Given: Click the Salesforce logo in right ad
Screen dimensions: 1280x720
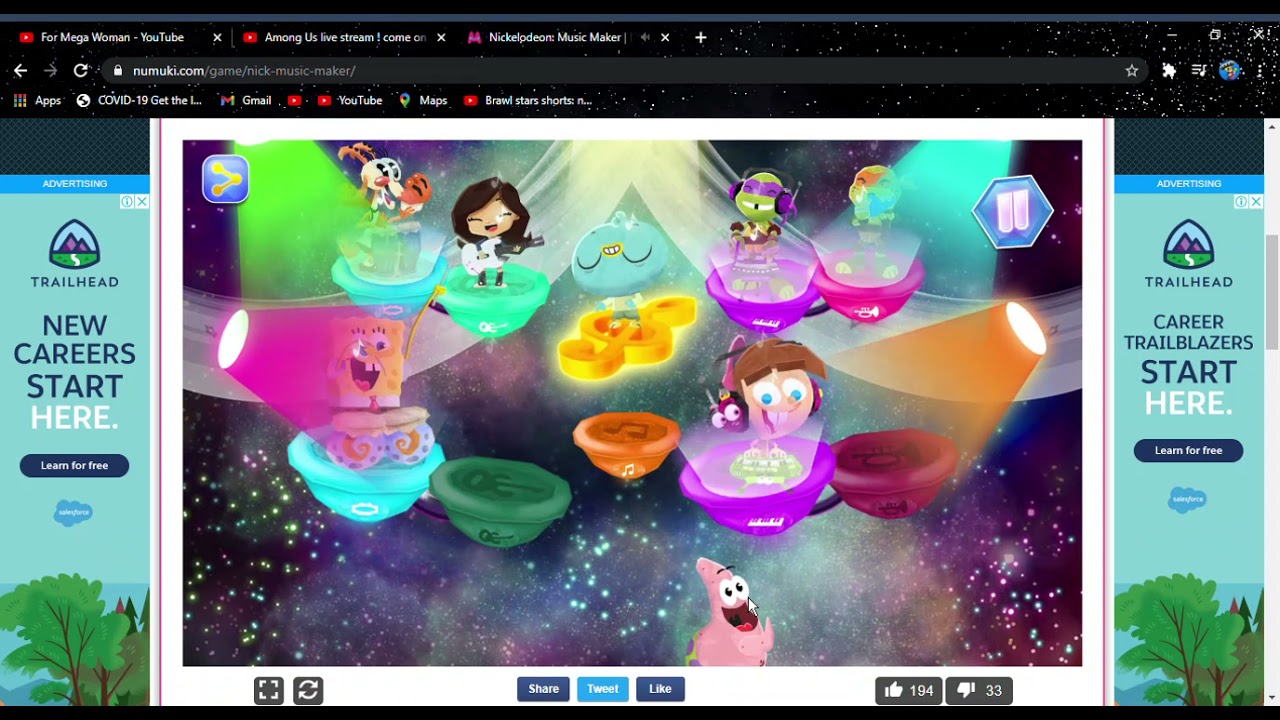Looking at the screenshot, I should 1188,498.
